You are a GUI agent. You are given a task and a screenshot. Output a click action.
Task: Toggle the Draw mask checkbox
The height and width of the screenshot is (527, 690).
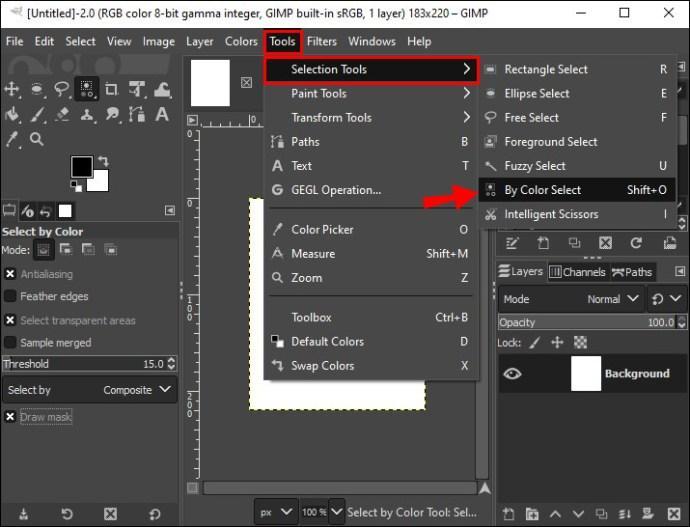point(10,417)
